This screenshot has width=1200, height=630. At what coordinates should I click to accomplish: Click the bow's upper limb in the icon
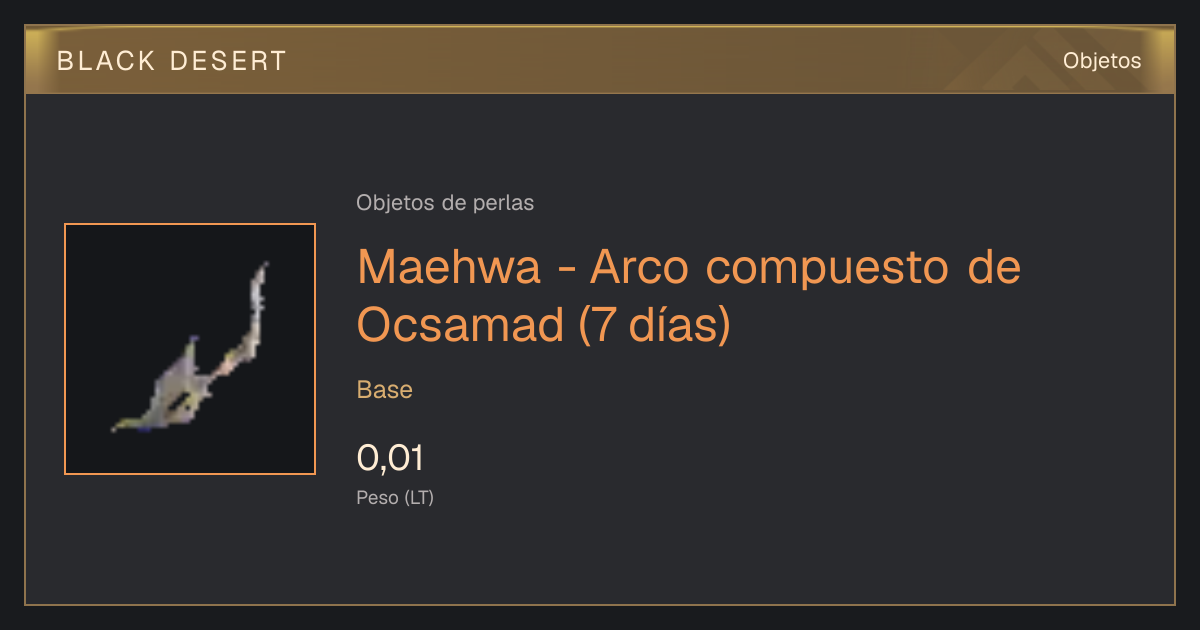tap(258, 300)
